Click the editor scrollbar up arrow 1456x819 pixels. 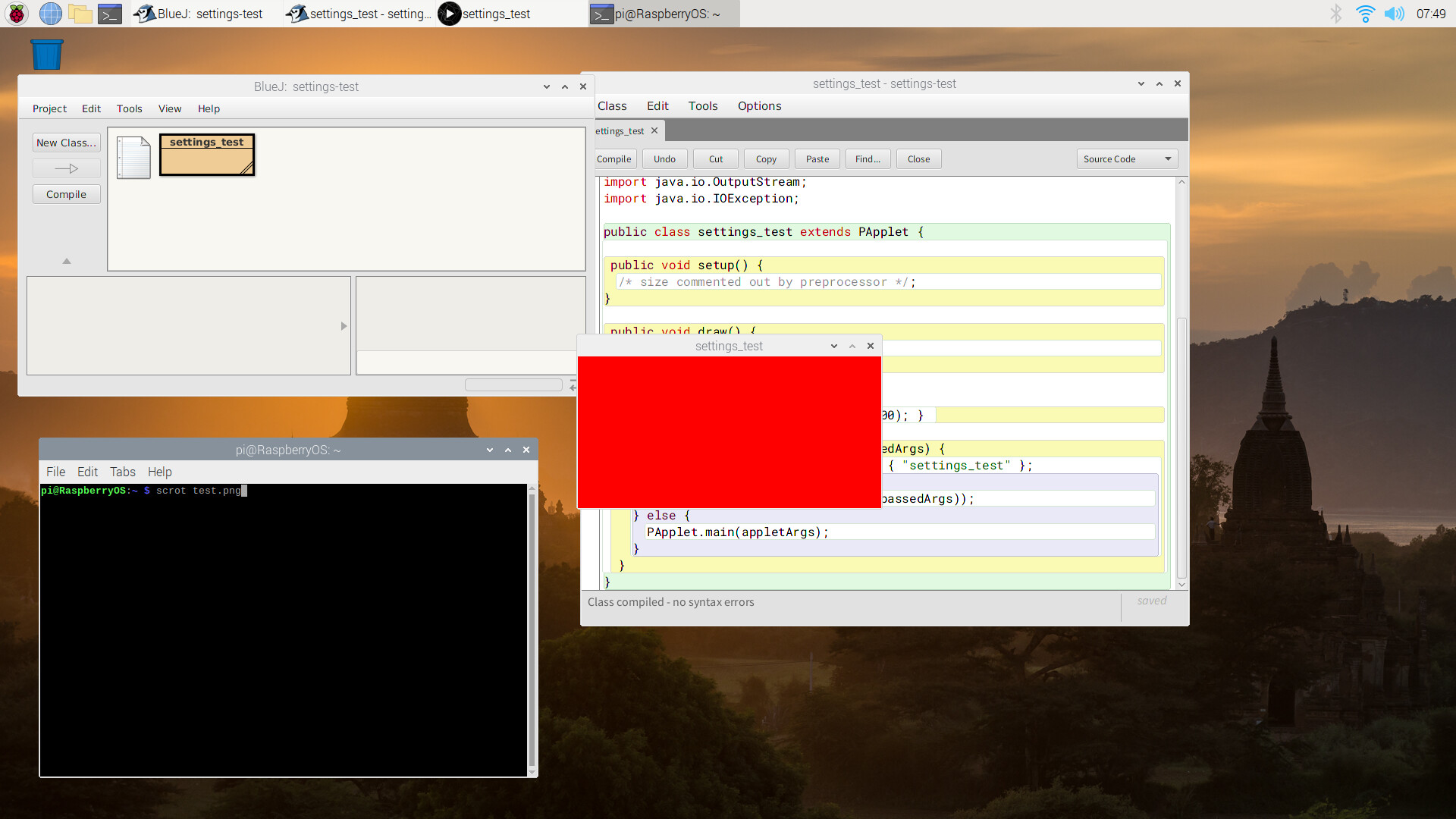pyautogui.click(x=1181, y=182)
